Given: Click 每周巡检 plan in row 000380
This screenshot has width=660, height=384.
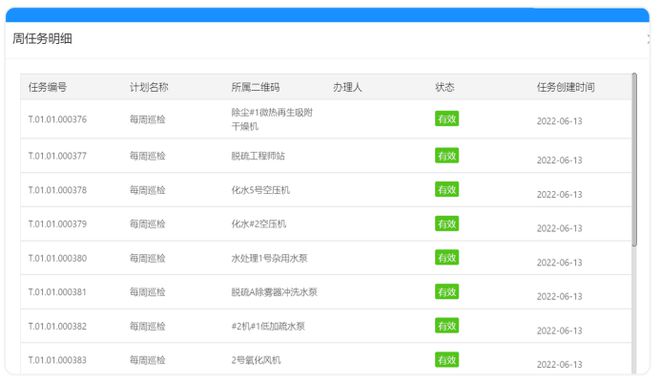Looking at the screenshot, I should [x=147, y=258].
